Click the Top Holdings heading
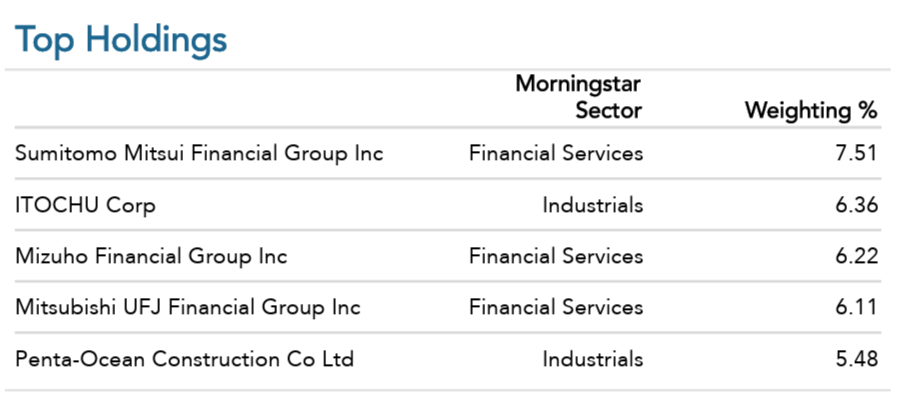The image size is (899, 398). tap(121, 40)
